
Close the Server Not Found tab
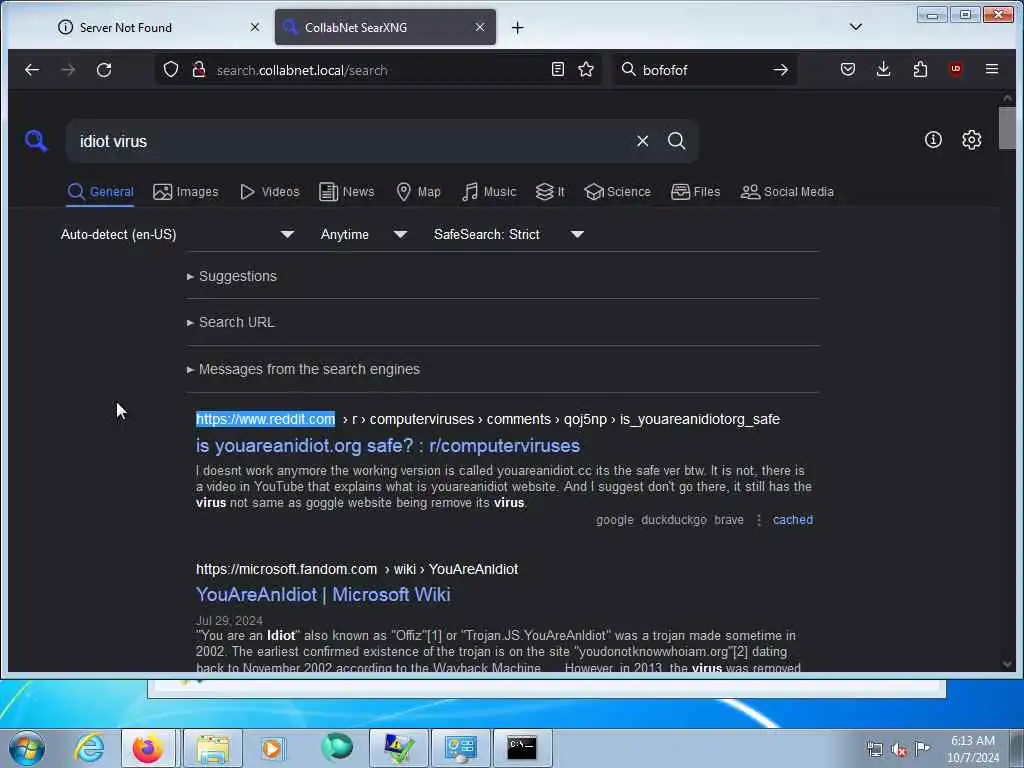point(255,27)
